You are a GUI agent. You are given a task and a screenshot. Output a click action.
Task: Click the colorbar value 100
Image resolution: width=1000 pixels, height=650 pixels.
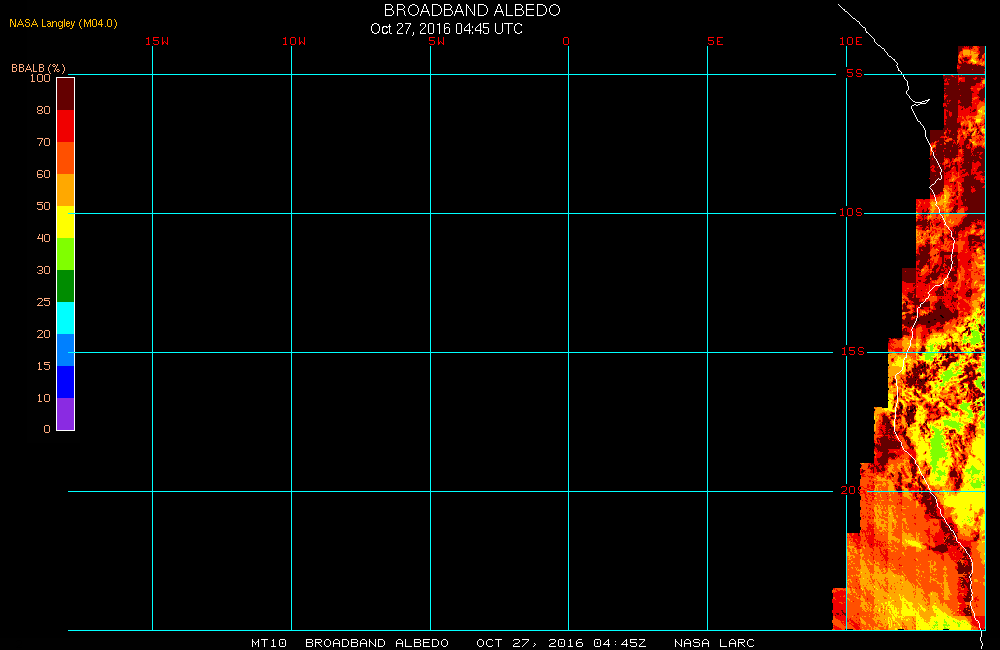tap(40, 78)
